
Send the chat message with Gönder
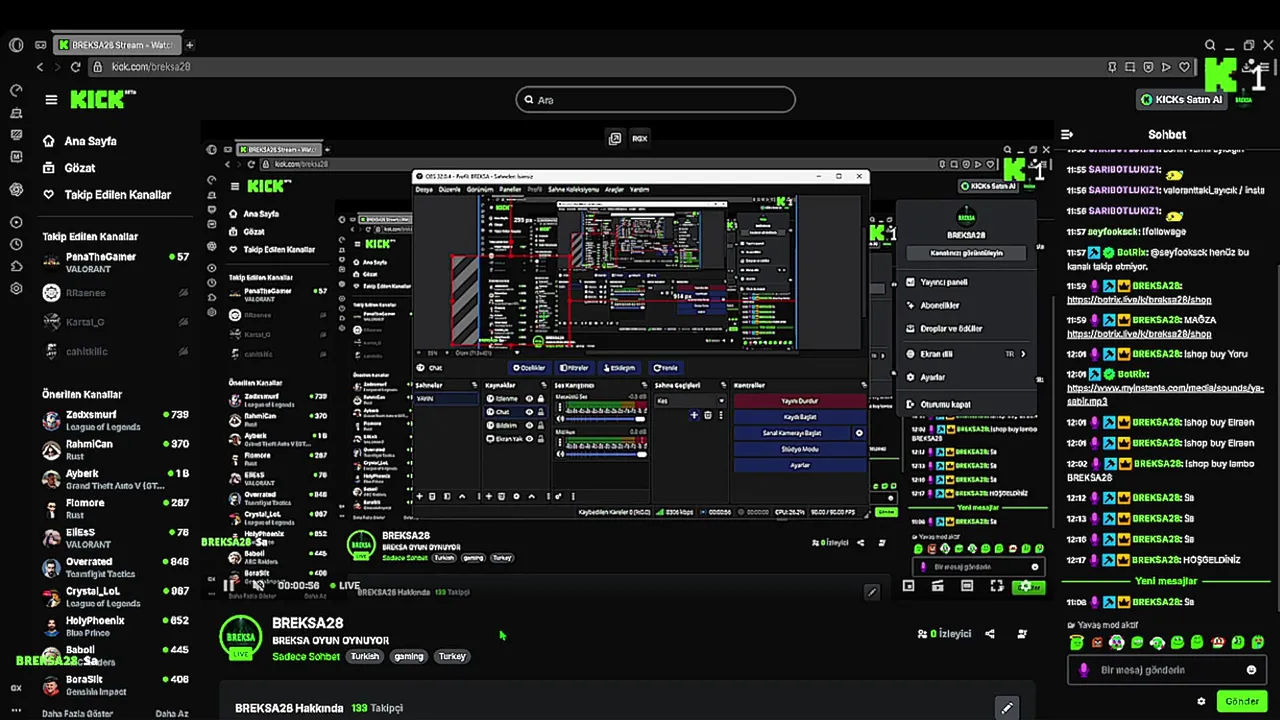(x=1242, y=701)
